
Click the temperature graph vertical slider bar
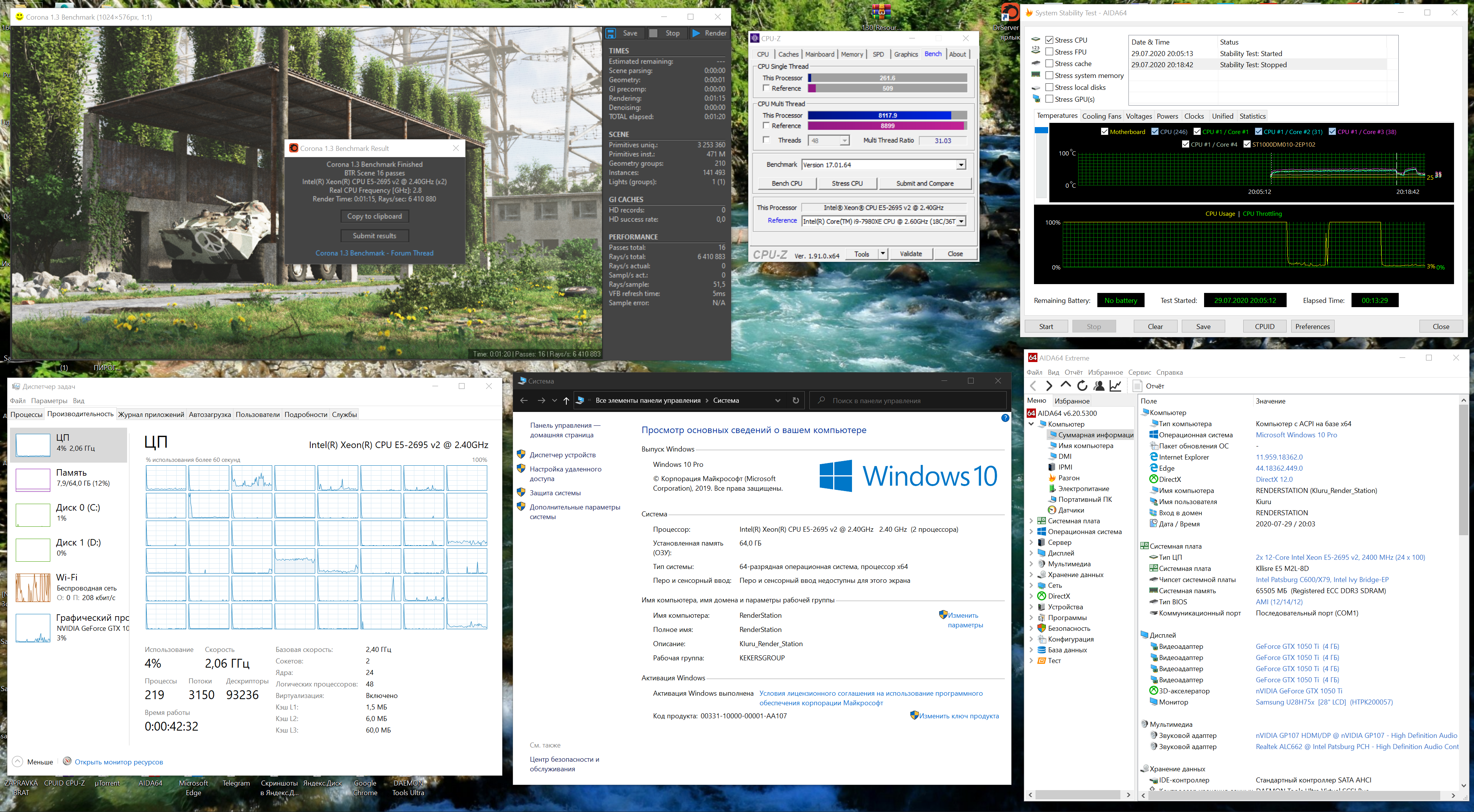coord(1041,162)
